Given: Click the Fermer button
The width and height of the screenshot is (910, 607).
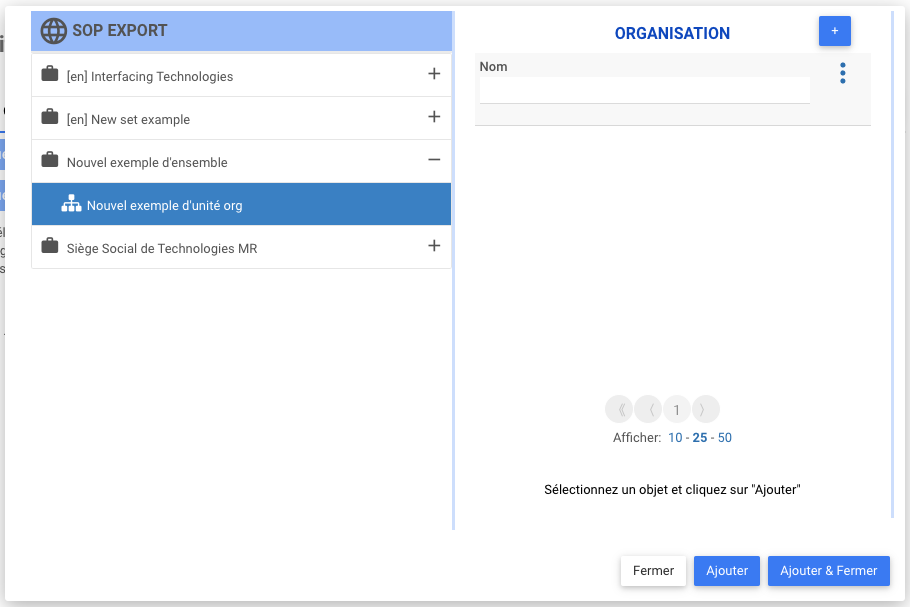Looking at the screenshot, I should point(653,571).
